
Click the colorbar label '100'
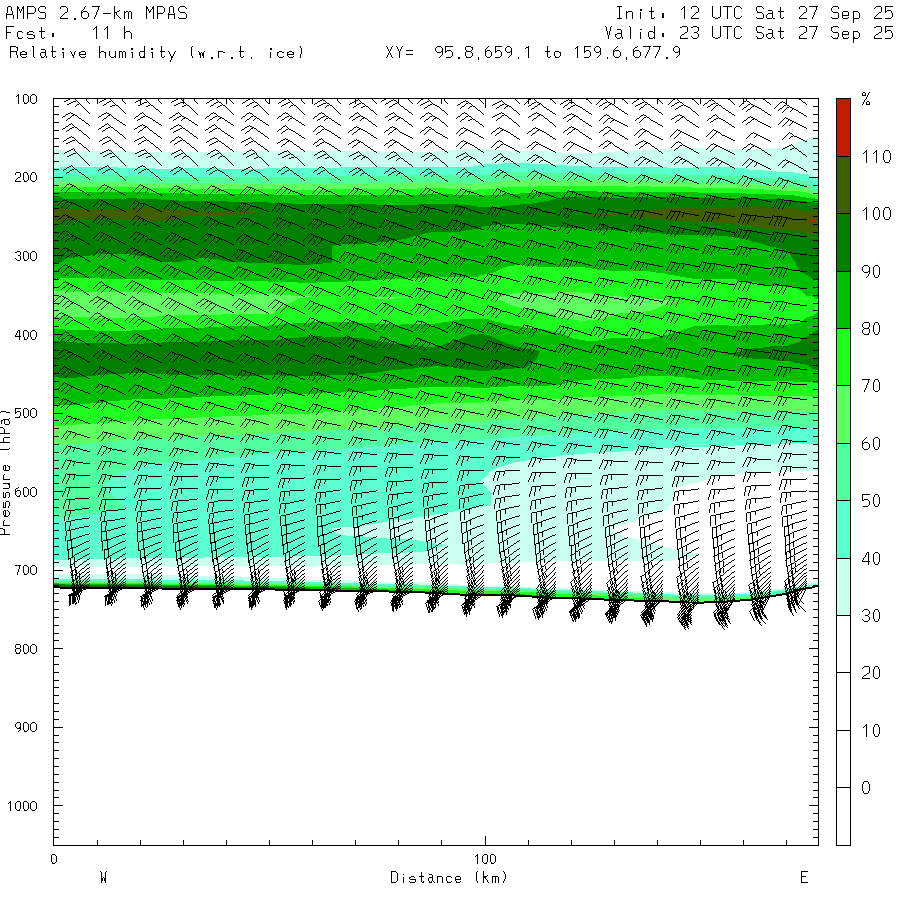876,214
